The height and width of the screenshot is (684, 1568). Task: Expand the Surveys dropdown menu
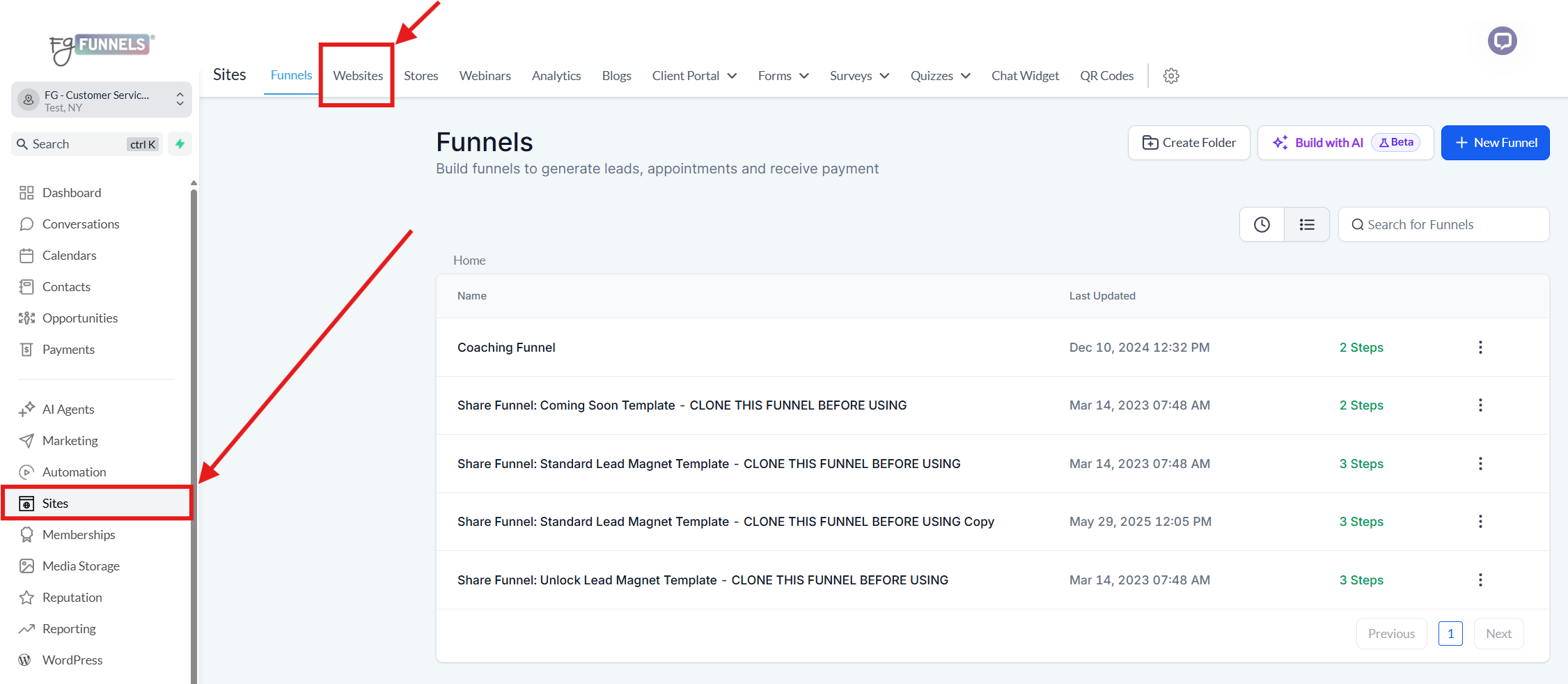point(859,76)
